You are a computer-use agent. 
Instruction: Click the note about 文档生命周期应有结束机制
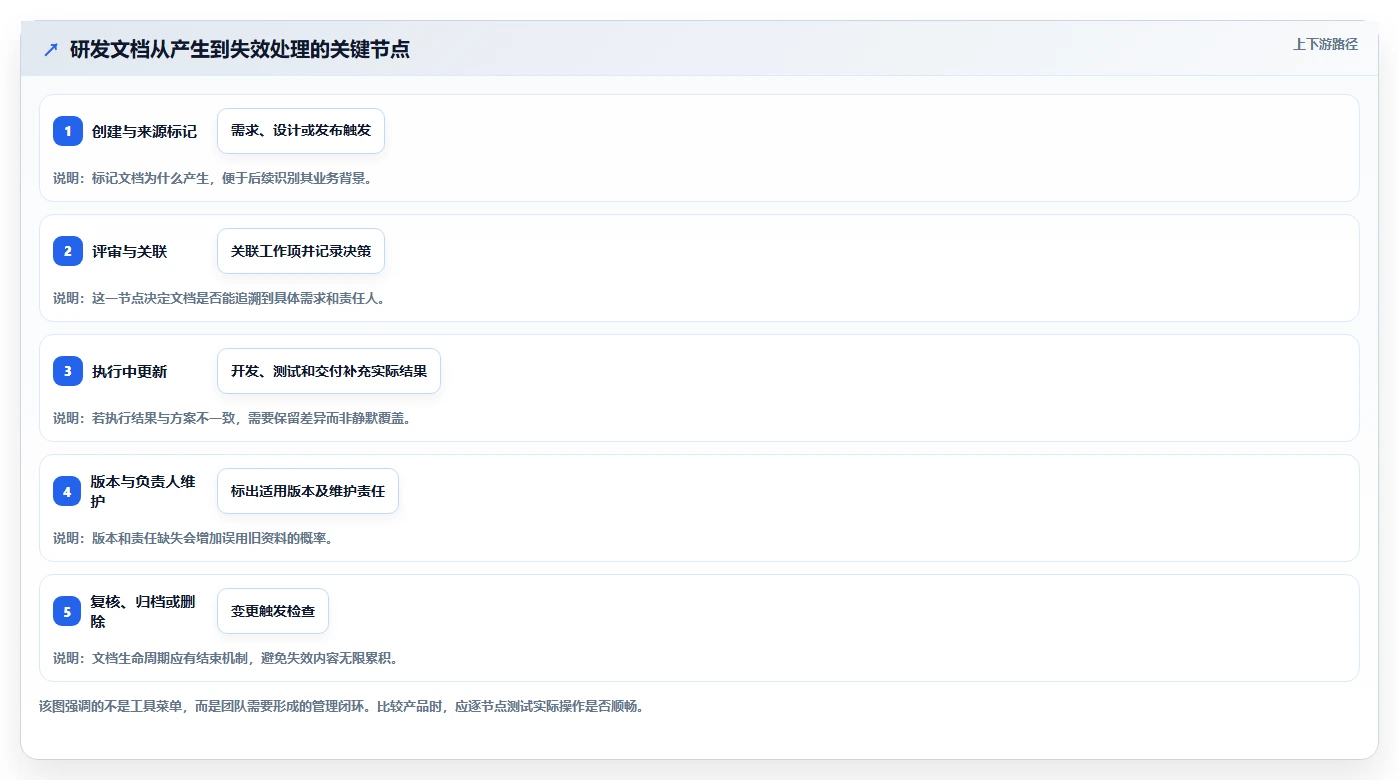(x=226, y=658)
